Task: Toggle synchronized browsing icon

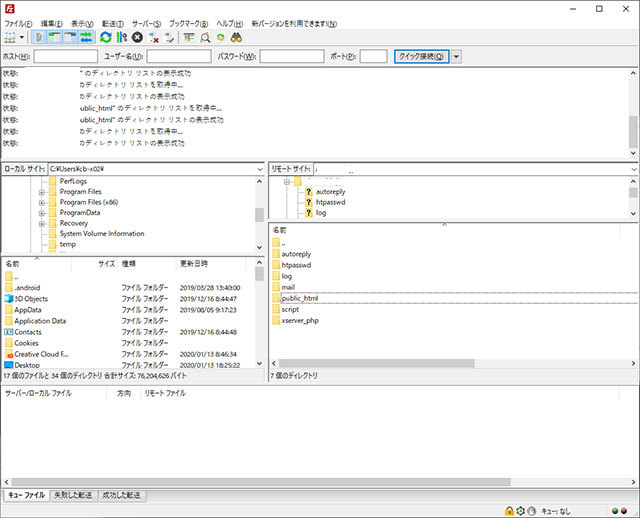Action: pyautogui.click(x=220, y=38)
